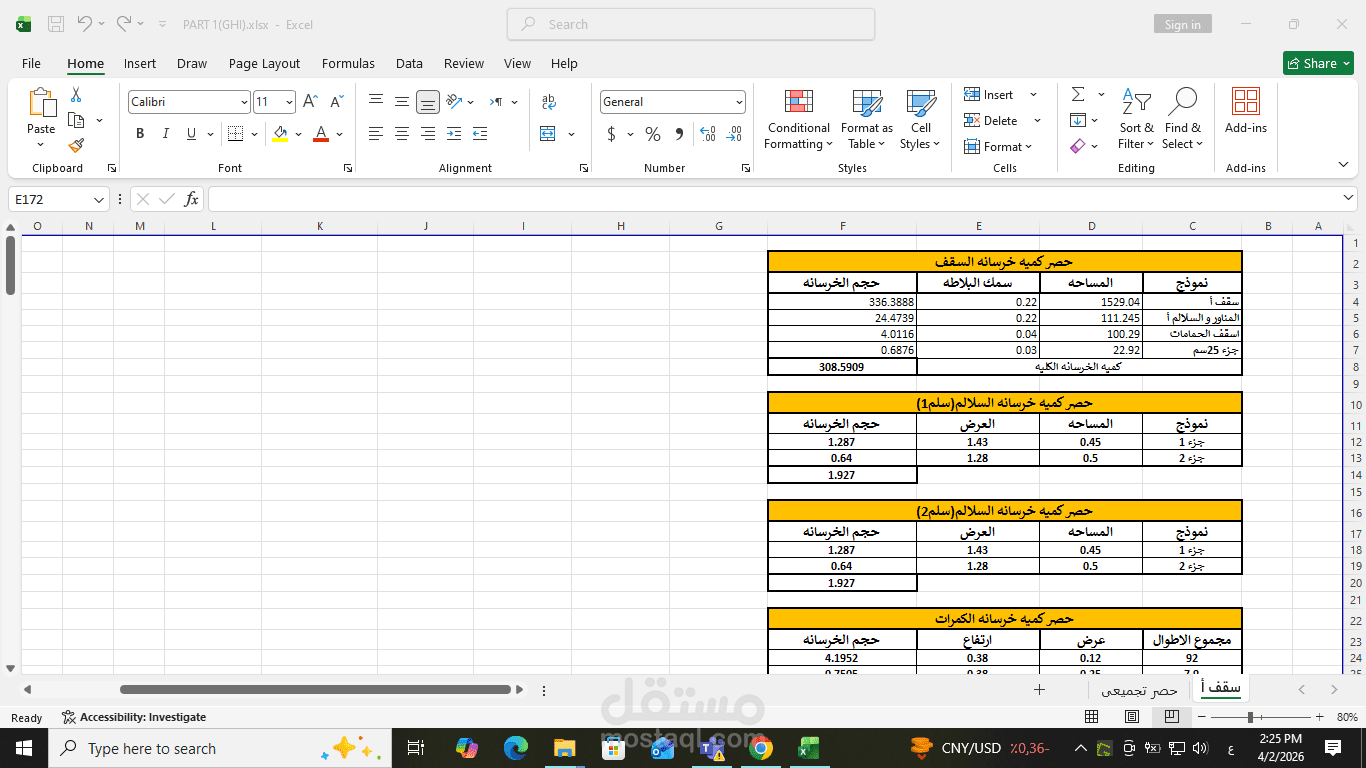Open Cell Styles gallery
This screenshot has width=1366, height=768.
920,120
